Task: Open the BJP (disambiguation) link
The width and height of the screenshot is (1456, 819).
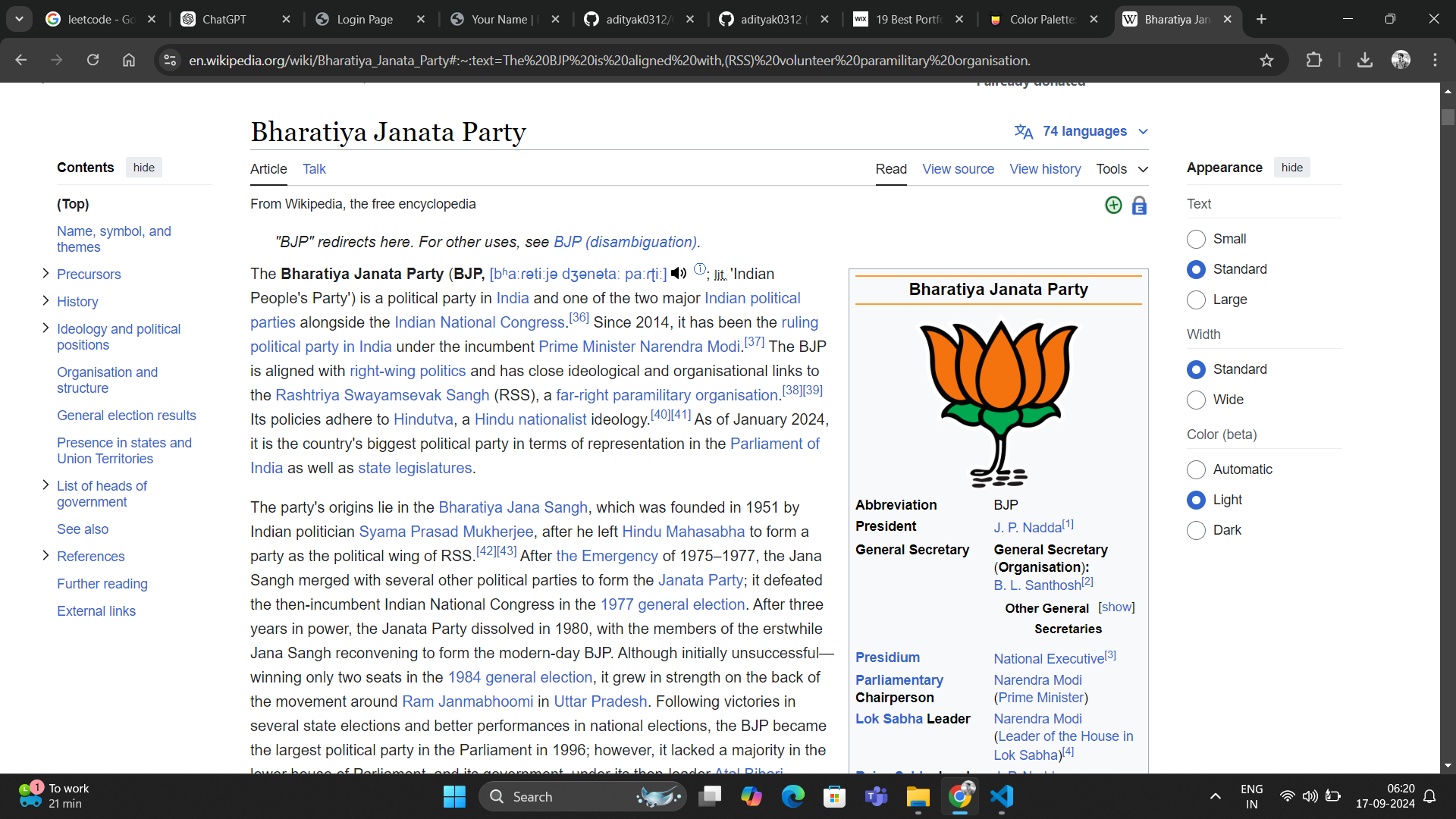Action: click(625, 242)
